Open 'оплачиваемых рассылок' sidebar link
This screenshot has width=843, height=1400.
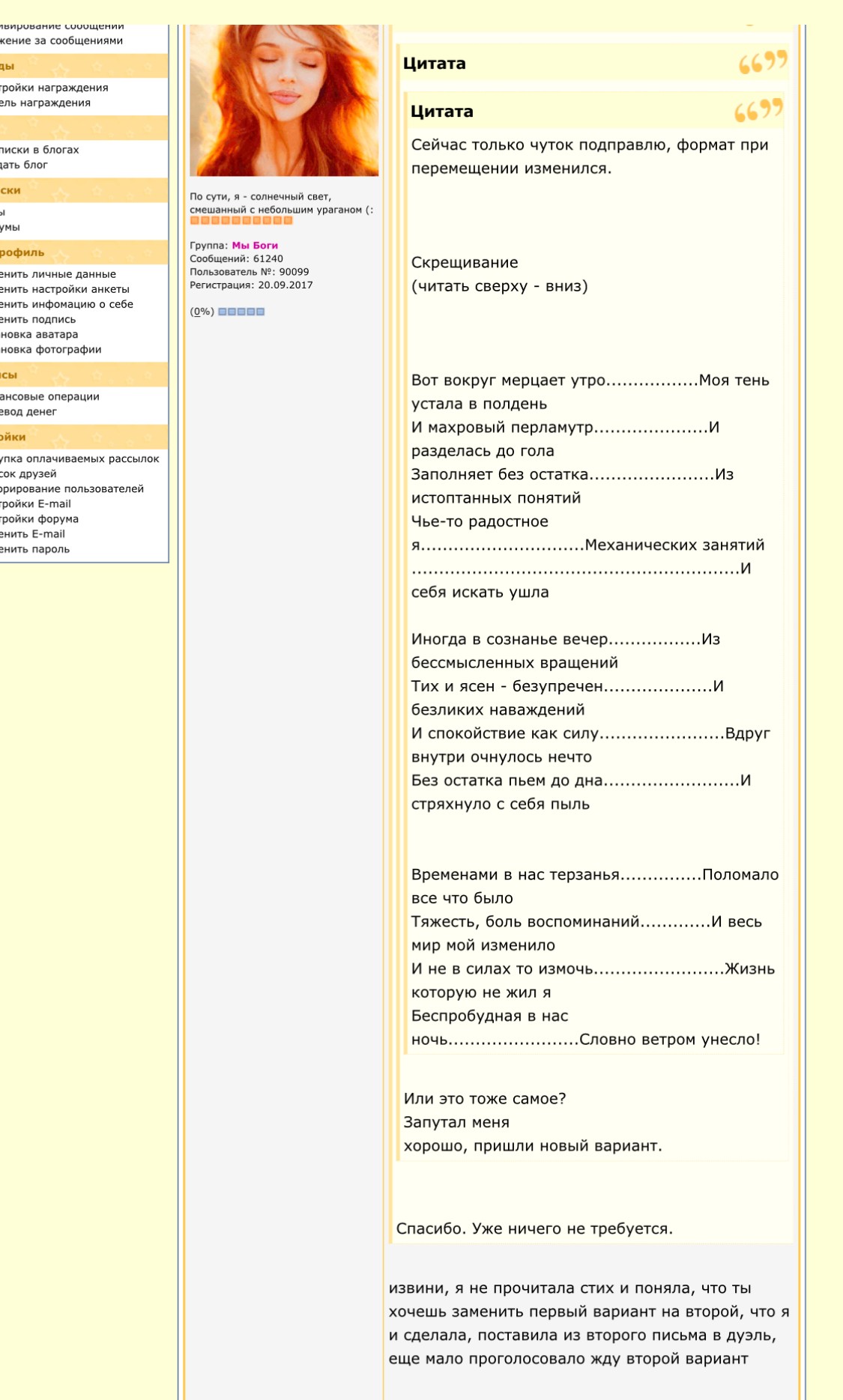79,458
